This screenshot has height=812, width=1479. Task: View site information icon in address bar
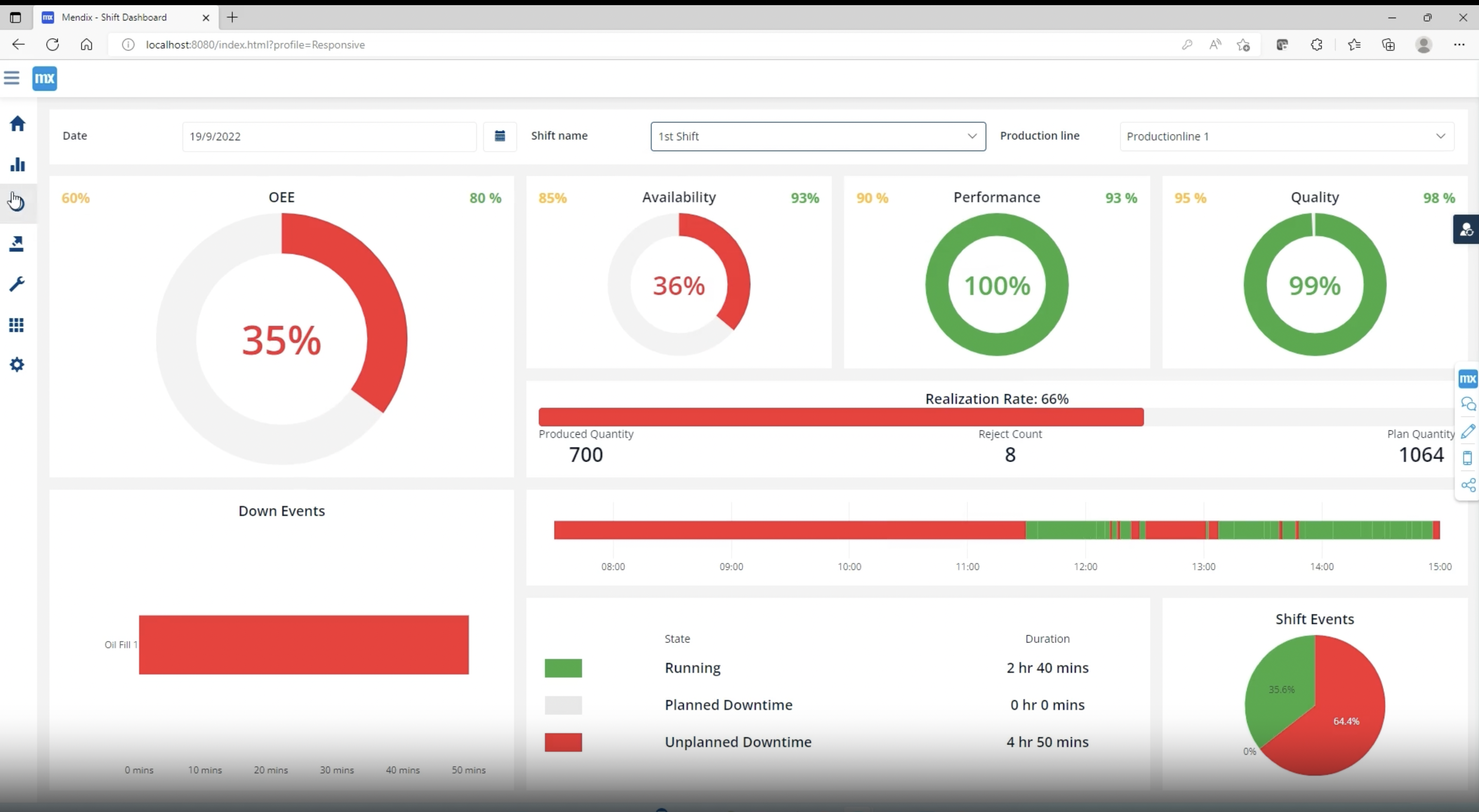point(128,45)
